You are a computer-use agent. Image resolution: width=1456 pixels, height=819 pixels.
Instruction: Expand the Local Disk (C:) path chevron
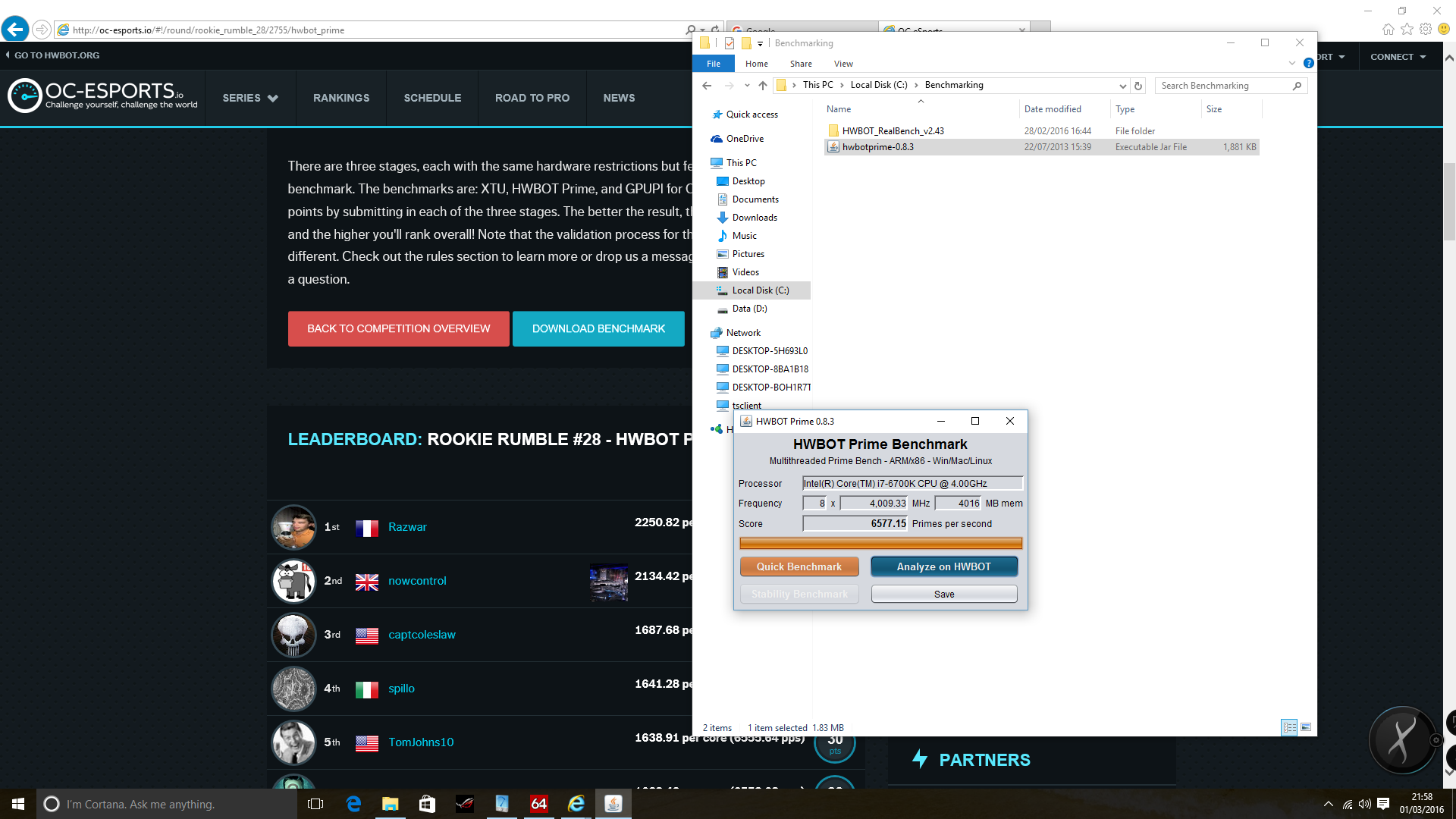pyautogui.click(x=916, y=86)
